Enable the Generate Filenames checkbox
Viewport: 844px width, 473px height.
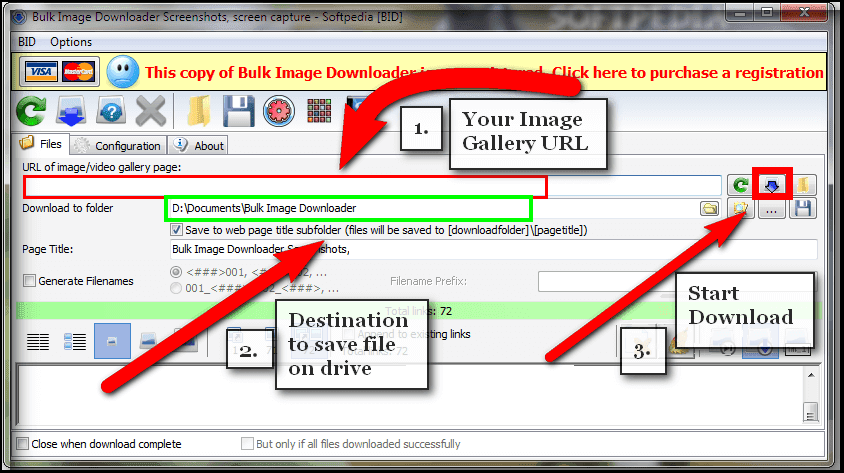30,281
